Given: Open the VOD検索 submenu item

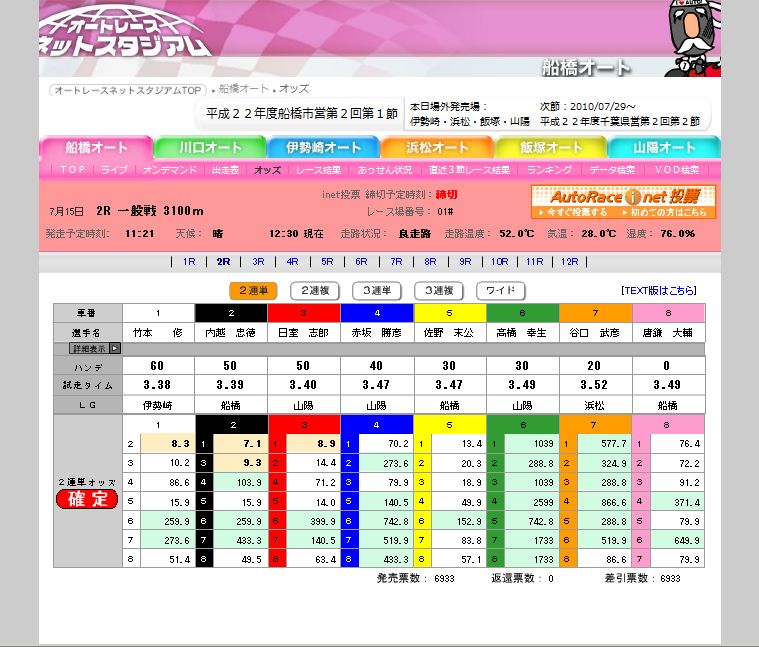Looking at the screenshot, I should 677,170.
